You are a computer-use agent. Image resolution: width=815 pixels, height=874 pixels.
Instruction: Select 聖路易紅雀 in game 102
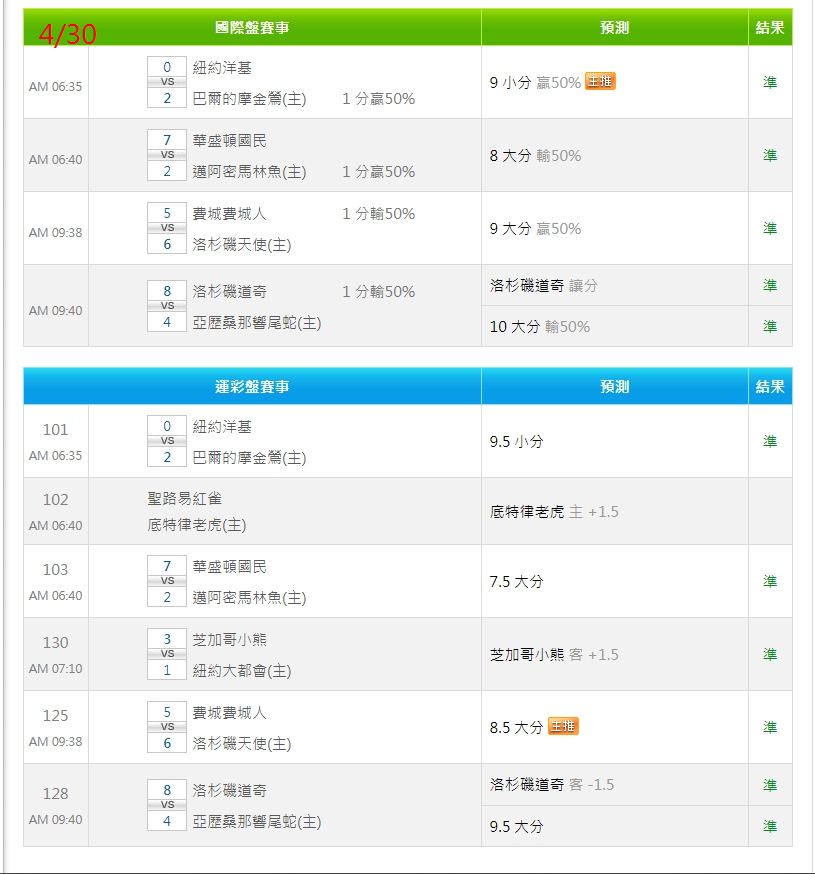point(185,498)
